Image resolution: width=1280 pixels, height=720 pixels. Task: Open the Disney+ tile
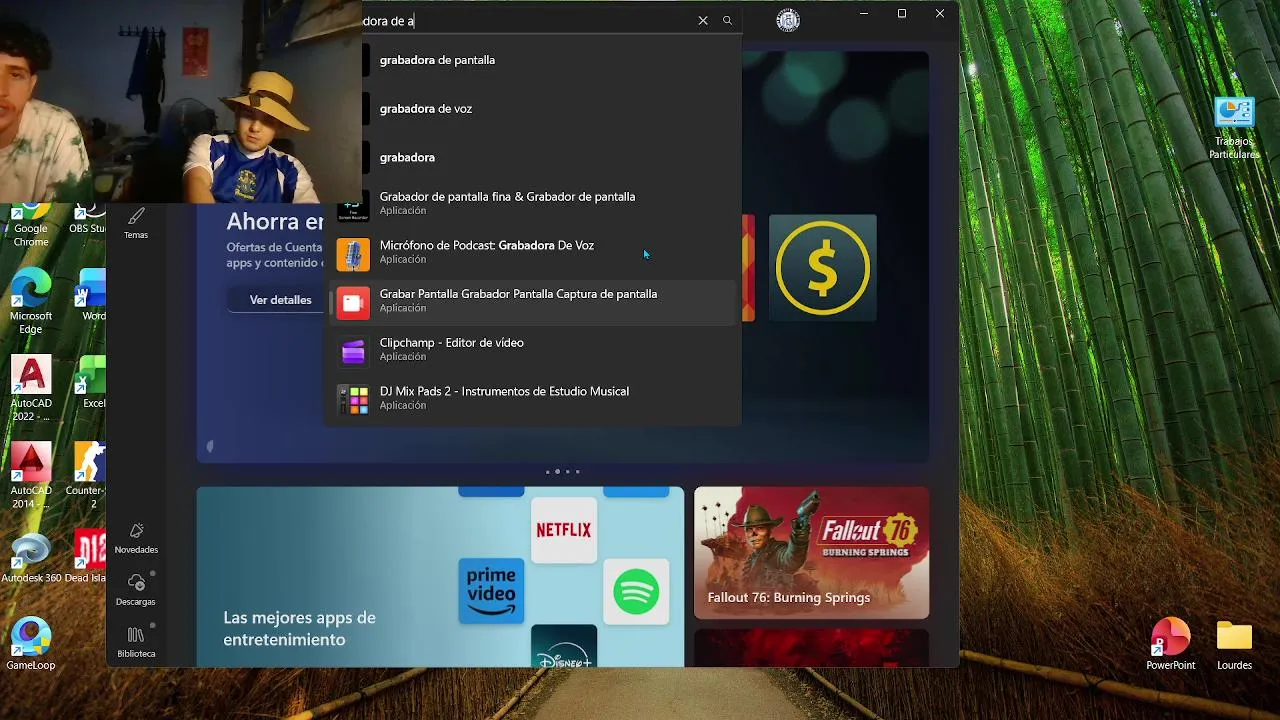564,646
